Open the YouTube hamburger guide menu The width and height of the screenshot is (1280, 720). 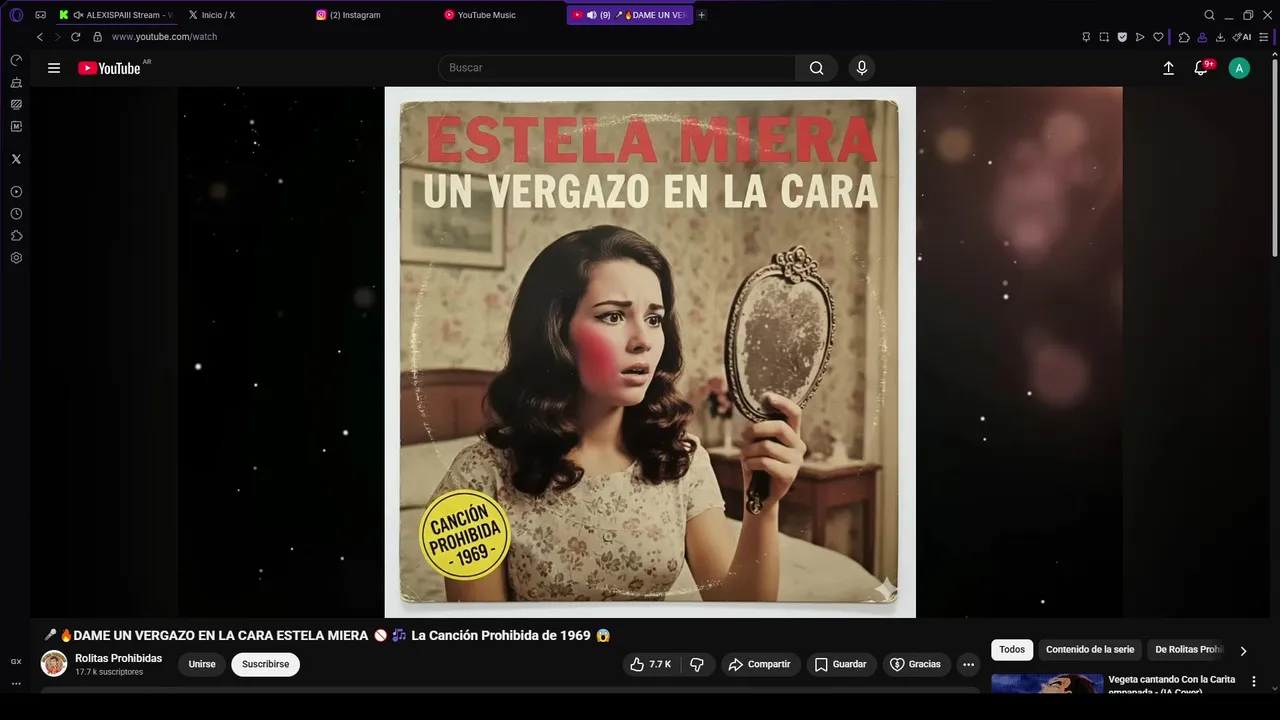54,68
